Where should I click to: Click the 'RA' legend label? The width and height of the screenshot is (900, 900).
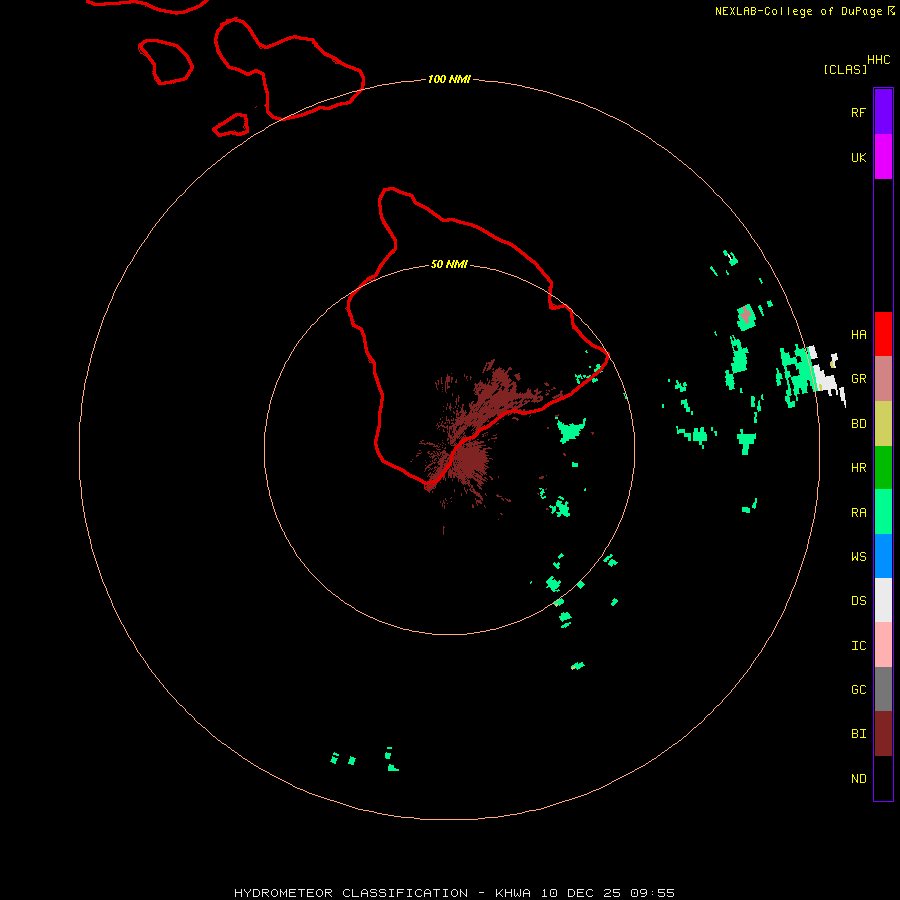pos(858,513)
